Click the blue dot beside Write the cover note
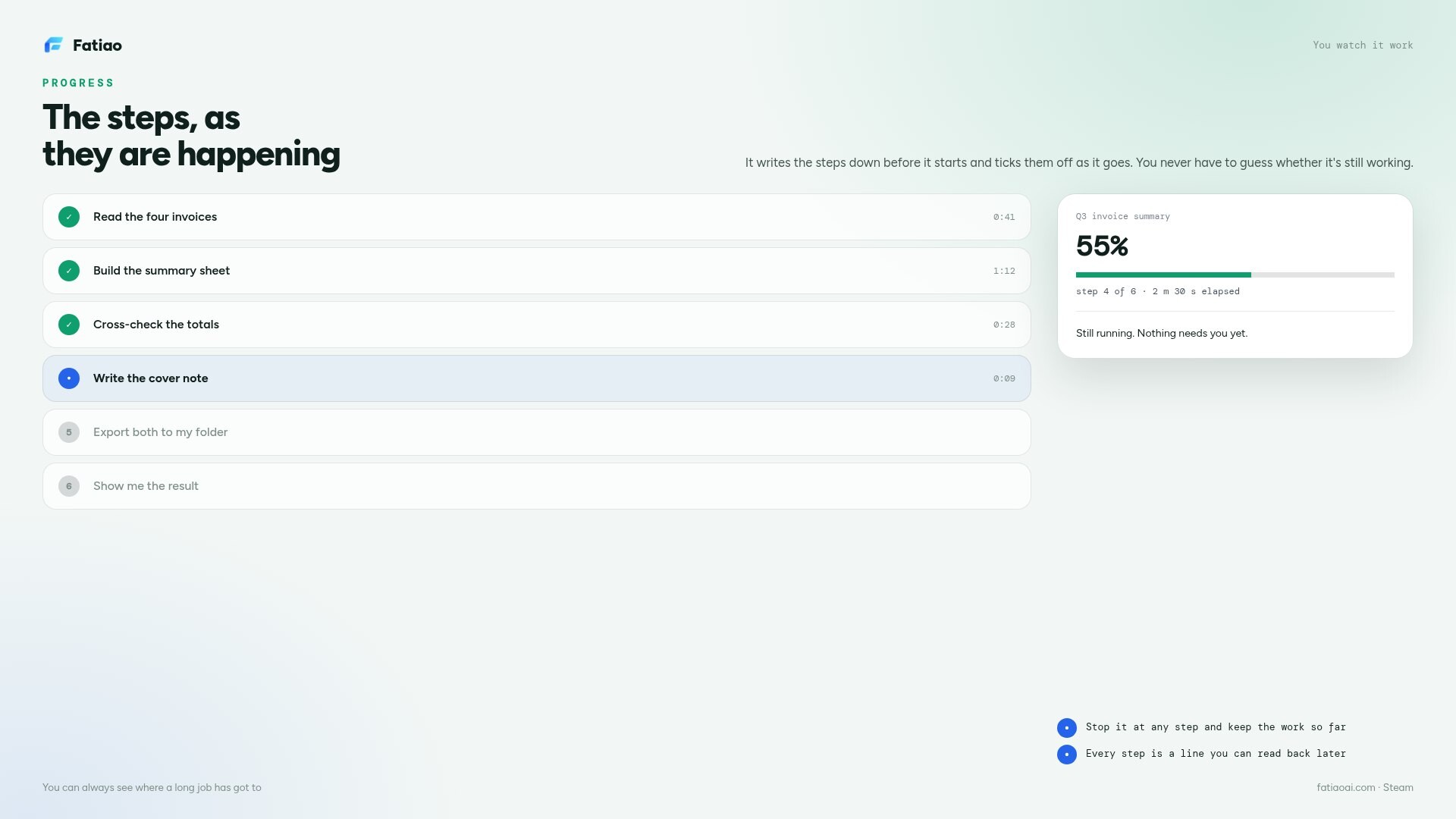The height and width of the screenshot is (819, 1456). (x=69, y=378)
